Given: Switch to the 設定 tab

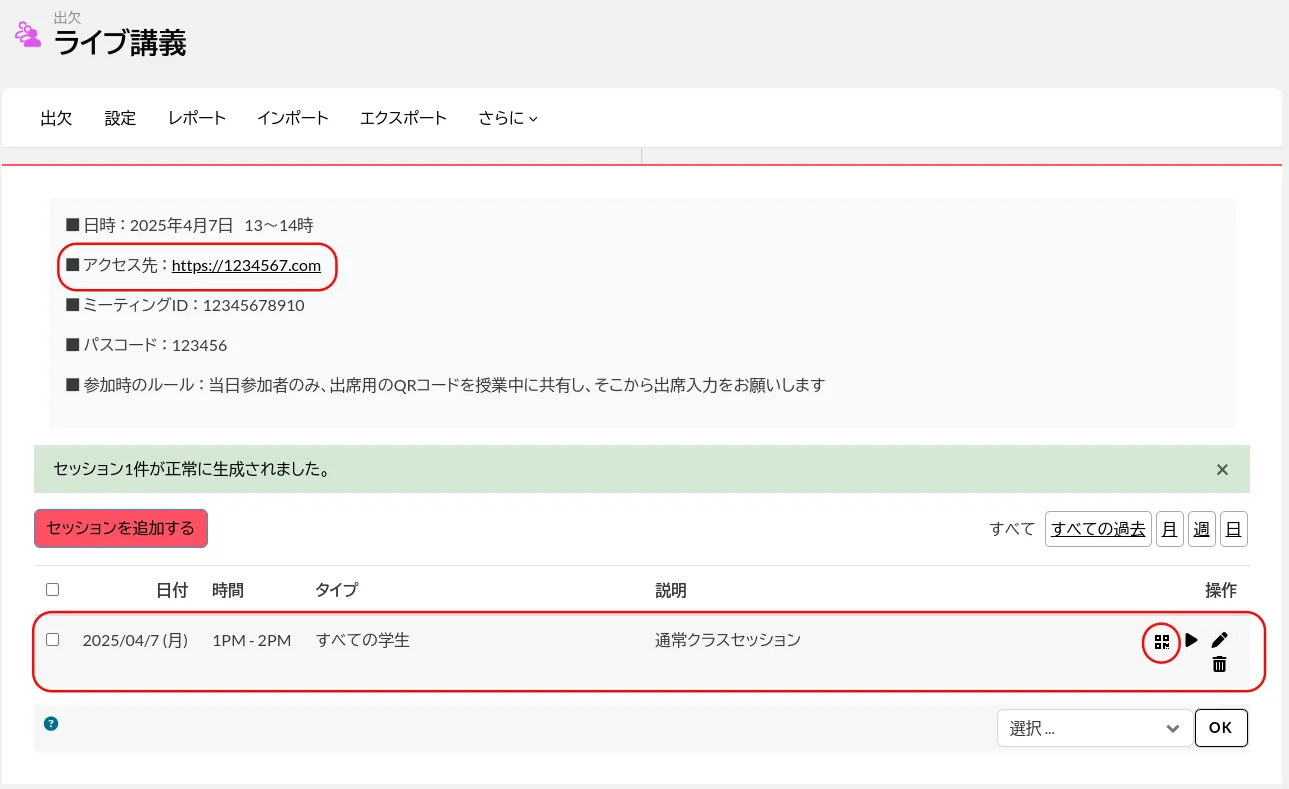Looking at the screenshot, I should (120, 118).
